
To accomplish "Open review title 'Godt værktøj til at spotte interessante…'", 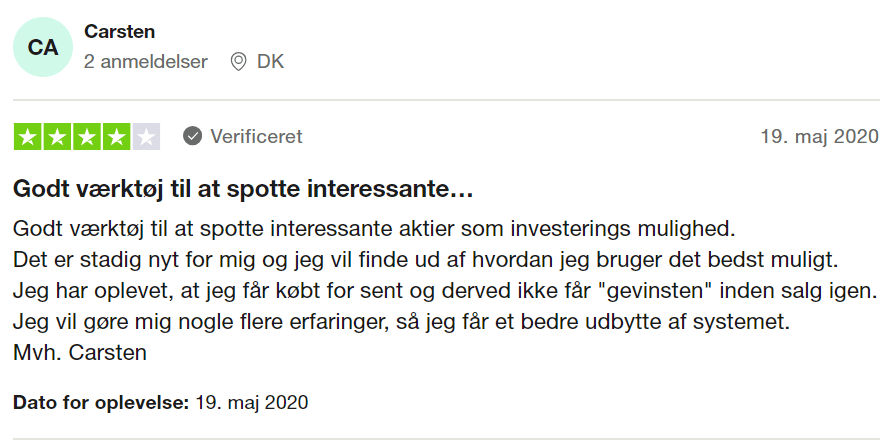I will pos(243,190).
